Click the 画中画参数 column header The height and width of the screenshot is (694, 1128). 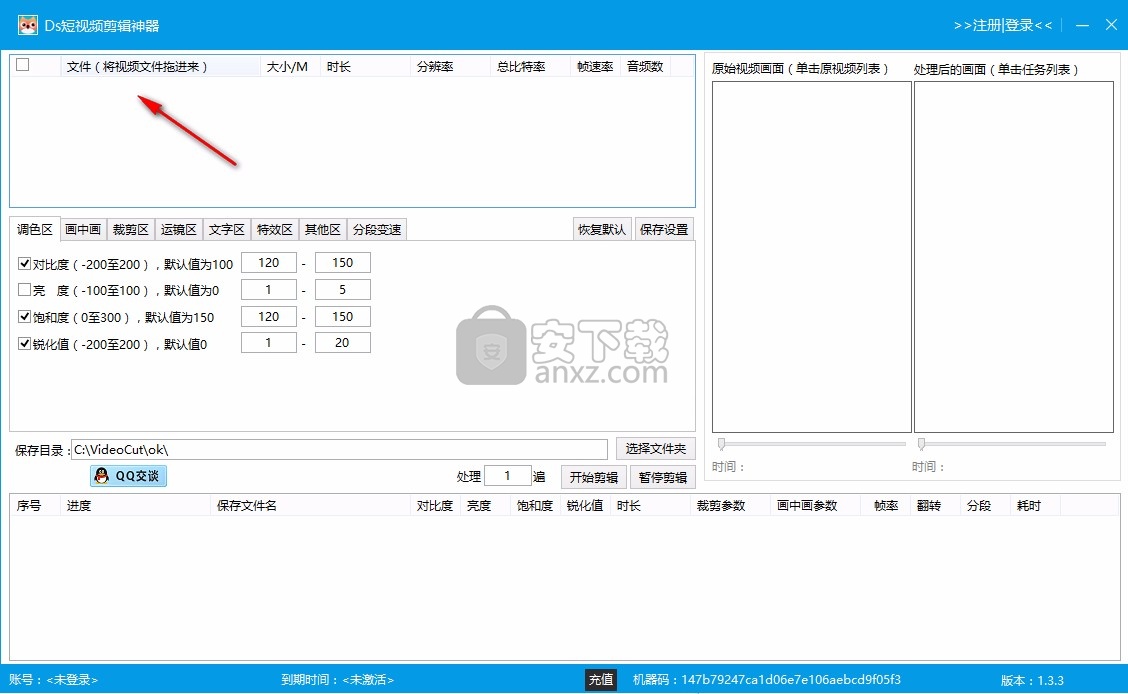[815, 506]
